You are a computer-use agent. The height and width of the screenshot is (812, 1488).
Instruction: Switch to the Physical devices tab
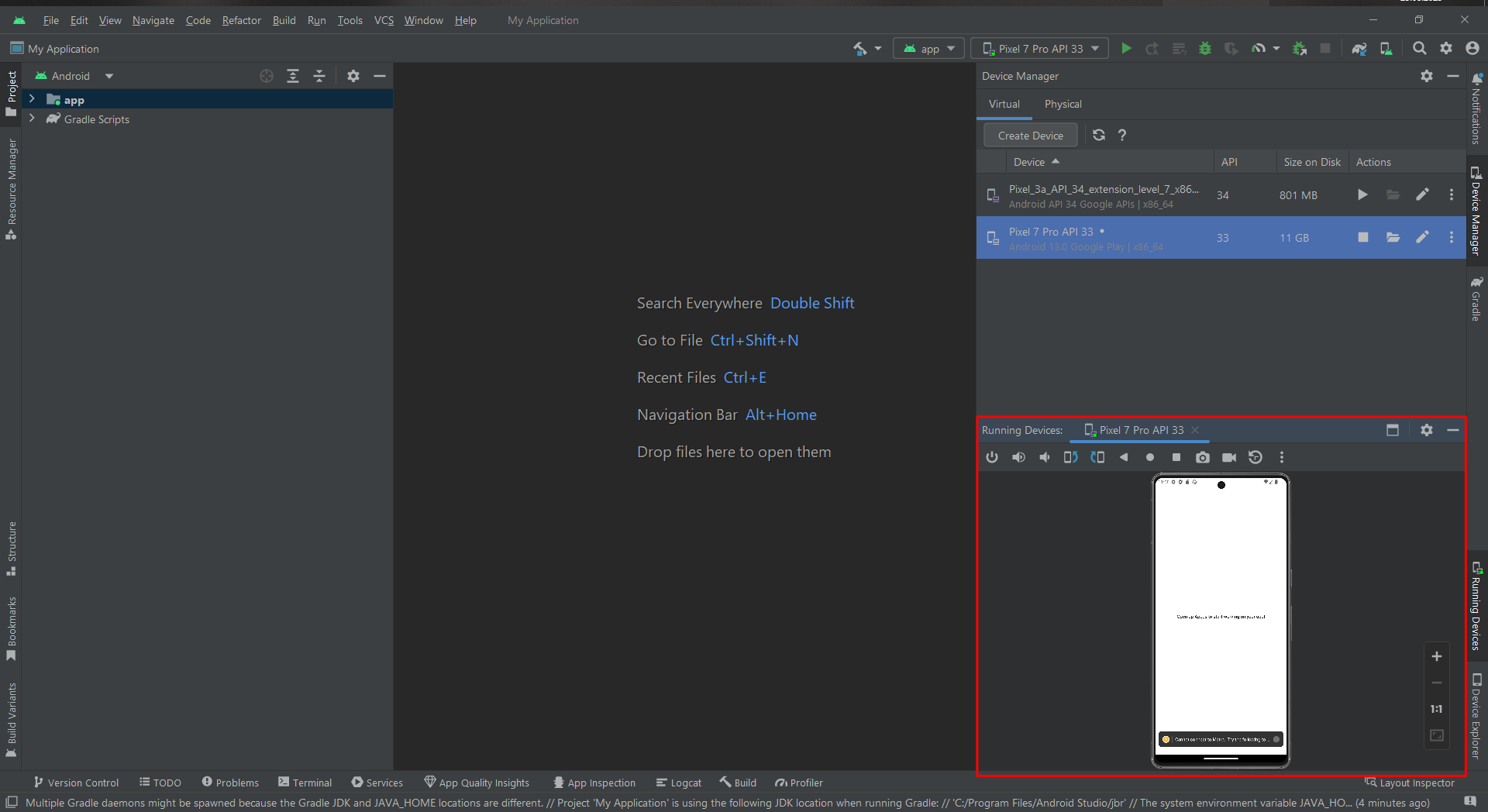point(1063,104)
